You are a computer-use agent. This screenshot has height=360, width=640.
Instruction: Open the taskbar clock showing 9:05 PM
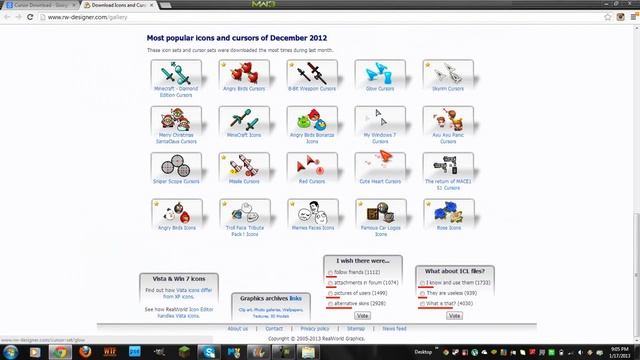click(x=620, y=352)
